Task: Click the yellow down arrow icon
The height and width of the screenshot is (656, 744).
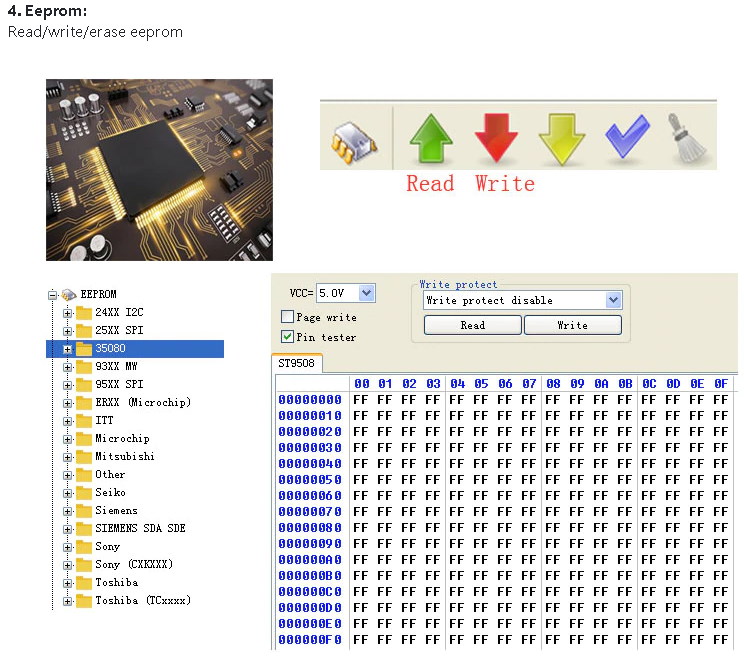Action: (562, 139)
